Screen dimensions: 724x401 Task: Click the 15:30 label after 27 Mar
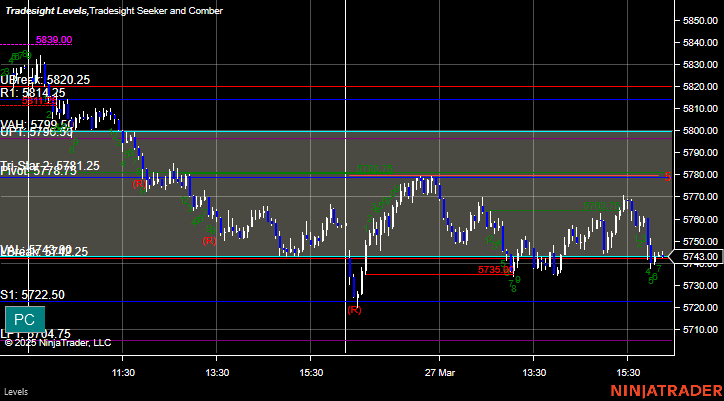[x=627, y=372]
